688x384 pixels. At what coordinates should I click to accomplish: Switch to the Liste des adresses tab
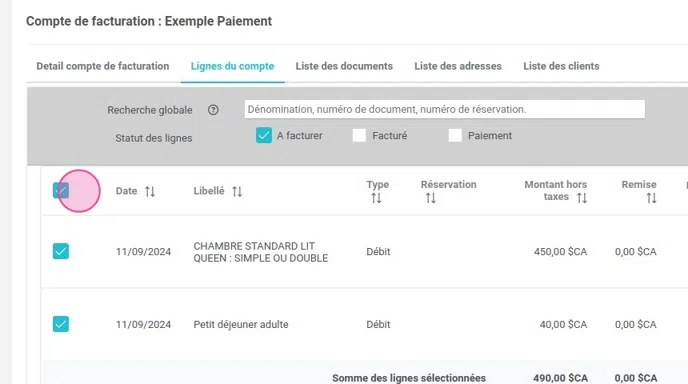coord(458,66)
